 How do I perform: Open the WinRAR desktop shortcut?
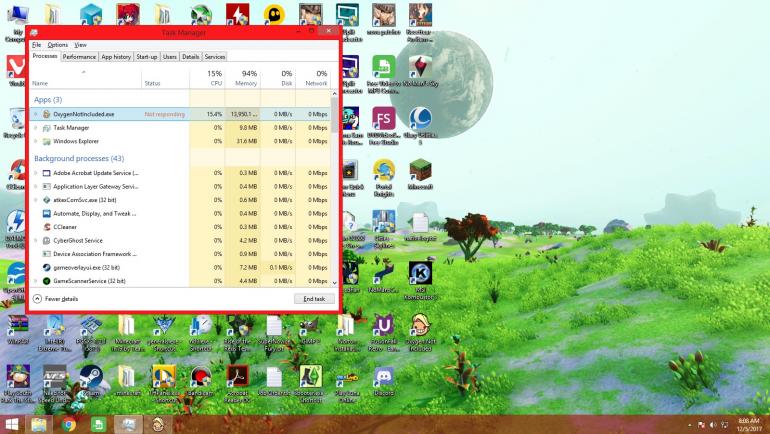click(x=17, y=330)
